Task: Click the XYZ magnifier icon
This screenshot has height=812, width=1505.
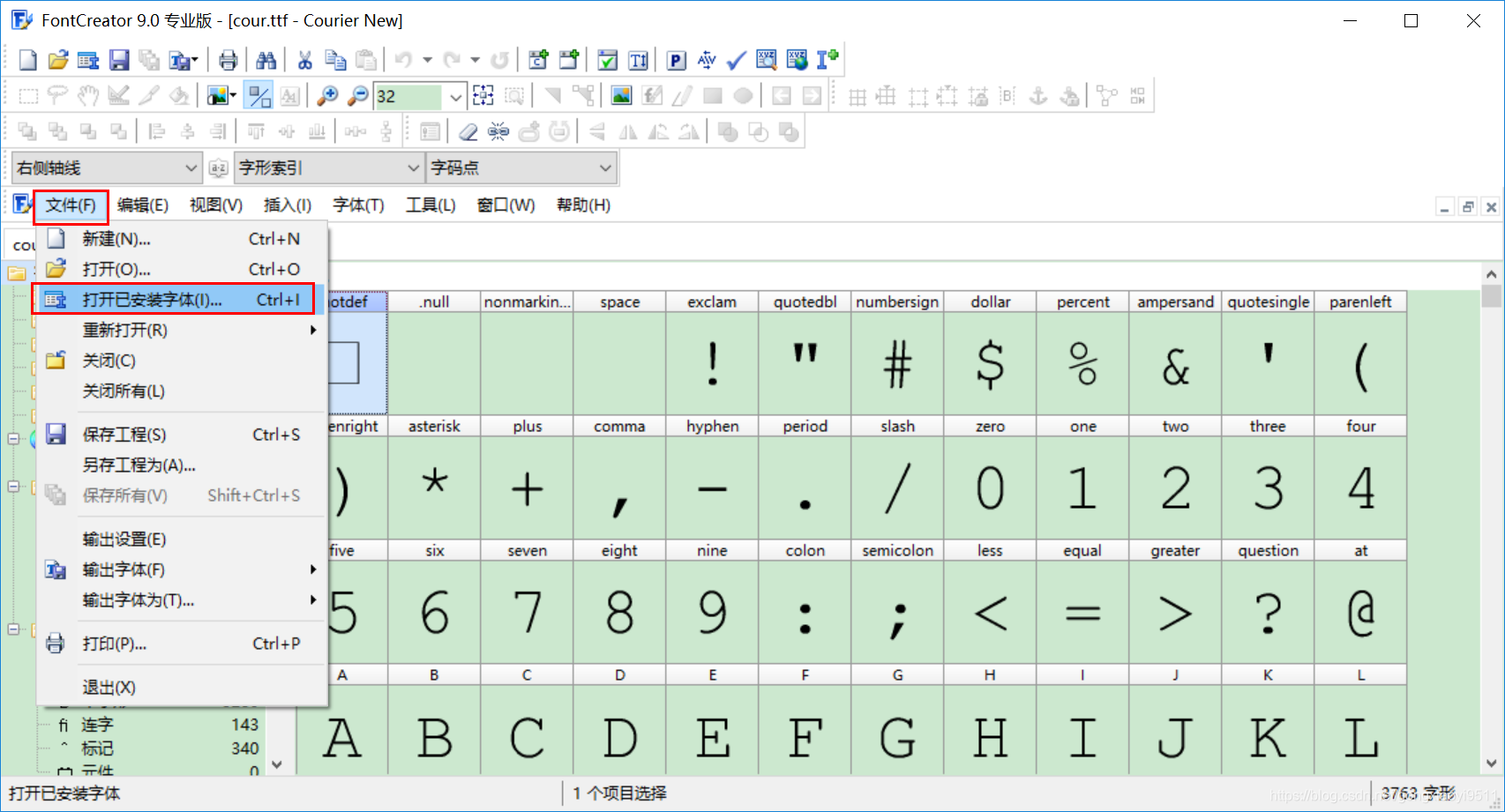Action: pos(767,60)
